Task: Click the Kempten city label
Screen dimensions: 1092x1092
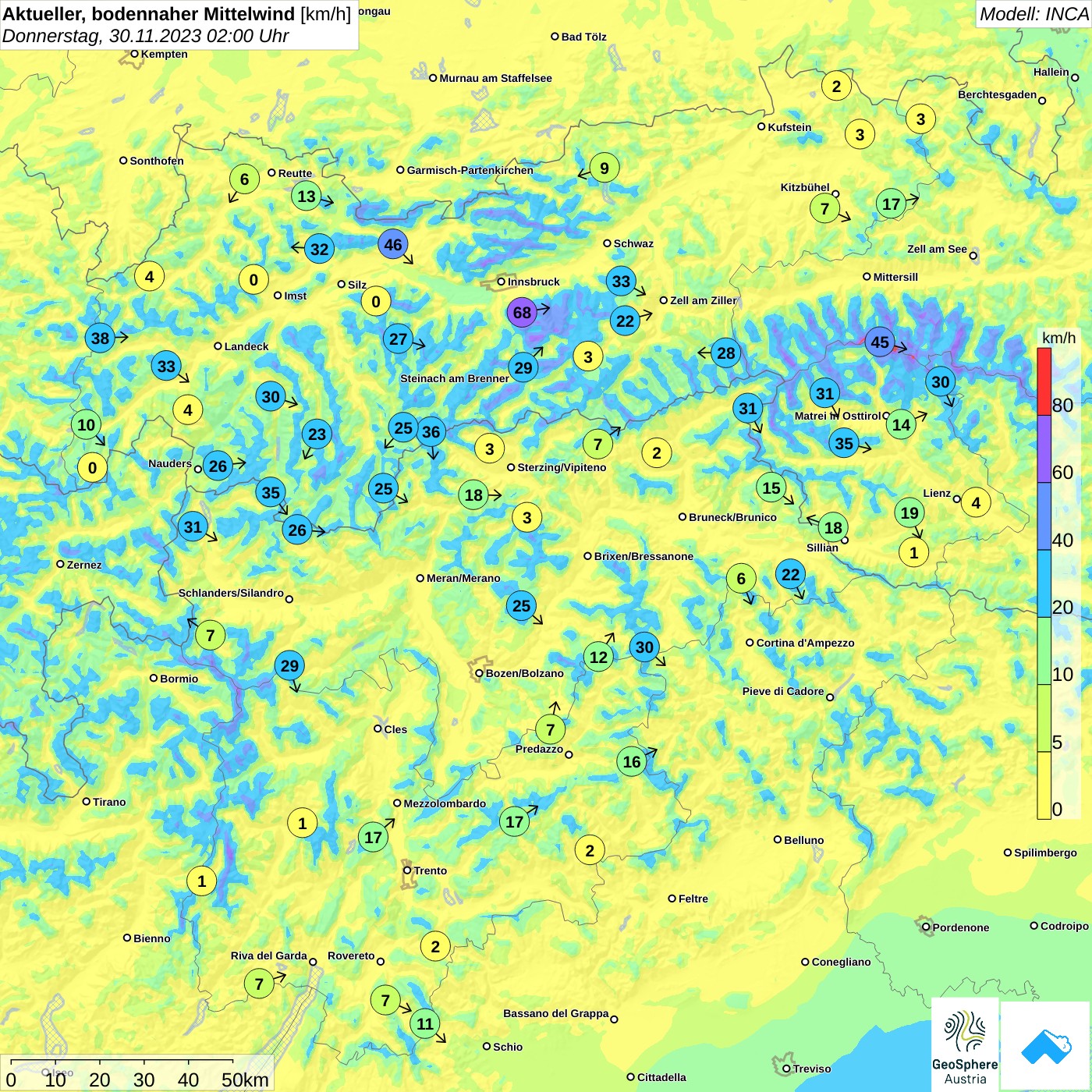Action: (164, 54)
